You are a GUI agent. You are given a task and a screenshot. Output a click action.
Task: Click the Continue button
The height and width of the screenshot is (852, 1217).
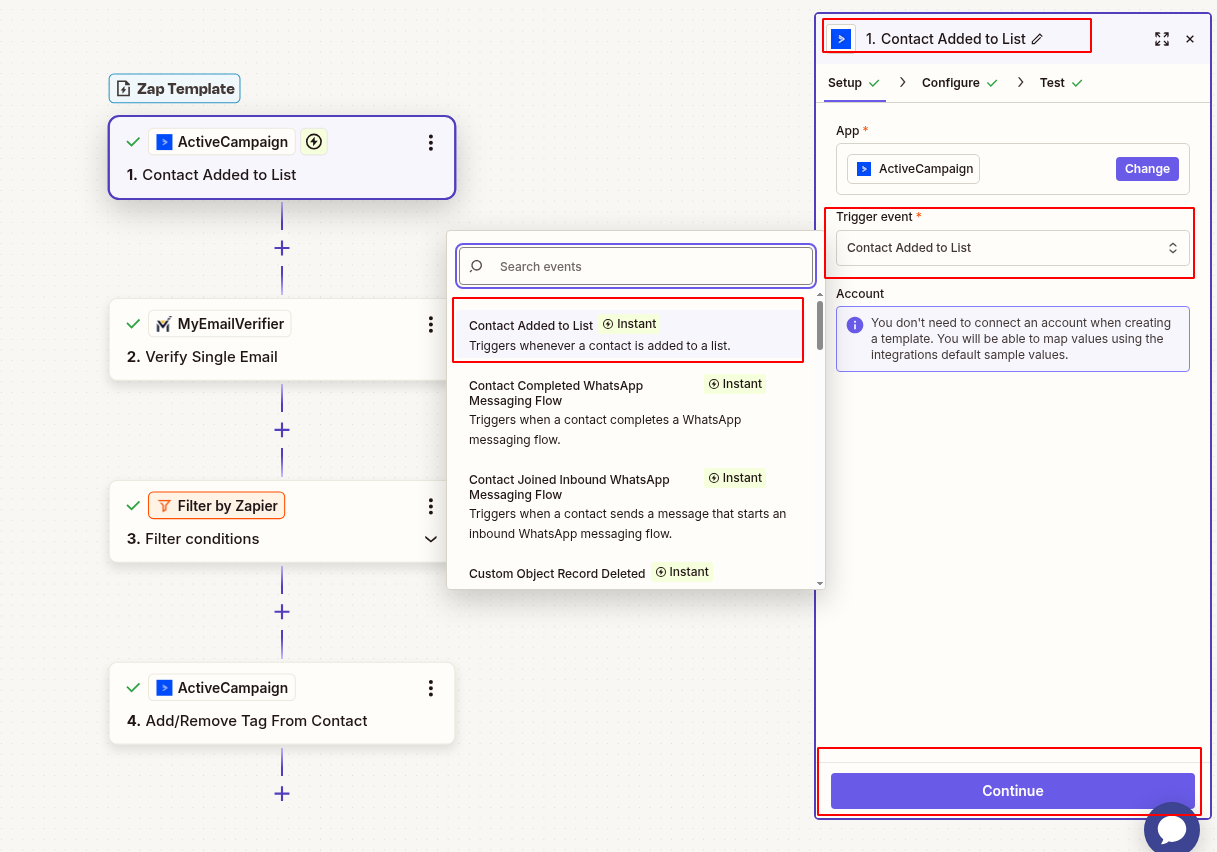[1011, 790]
